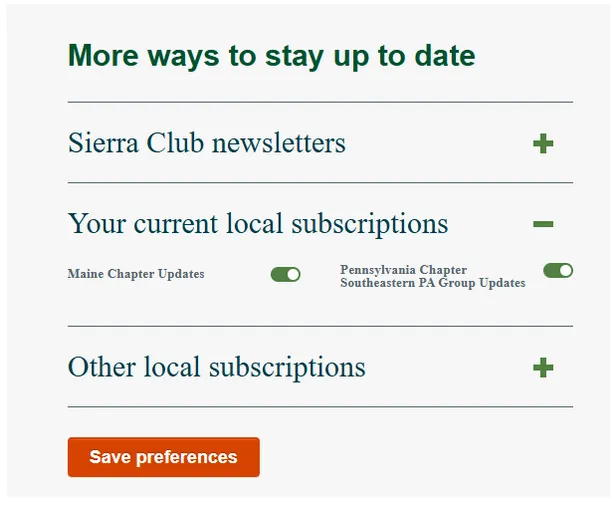Viewport: 611px width, 512px height.
Task: Click the More ways to stay up to date title
Action: (x=271, y=55)
